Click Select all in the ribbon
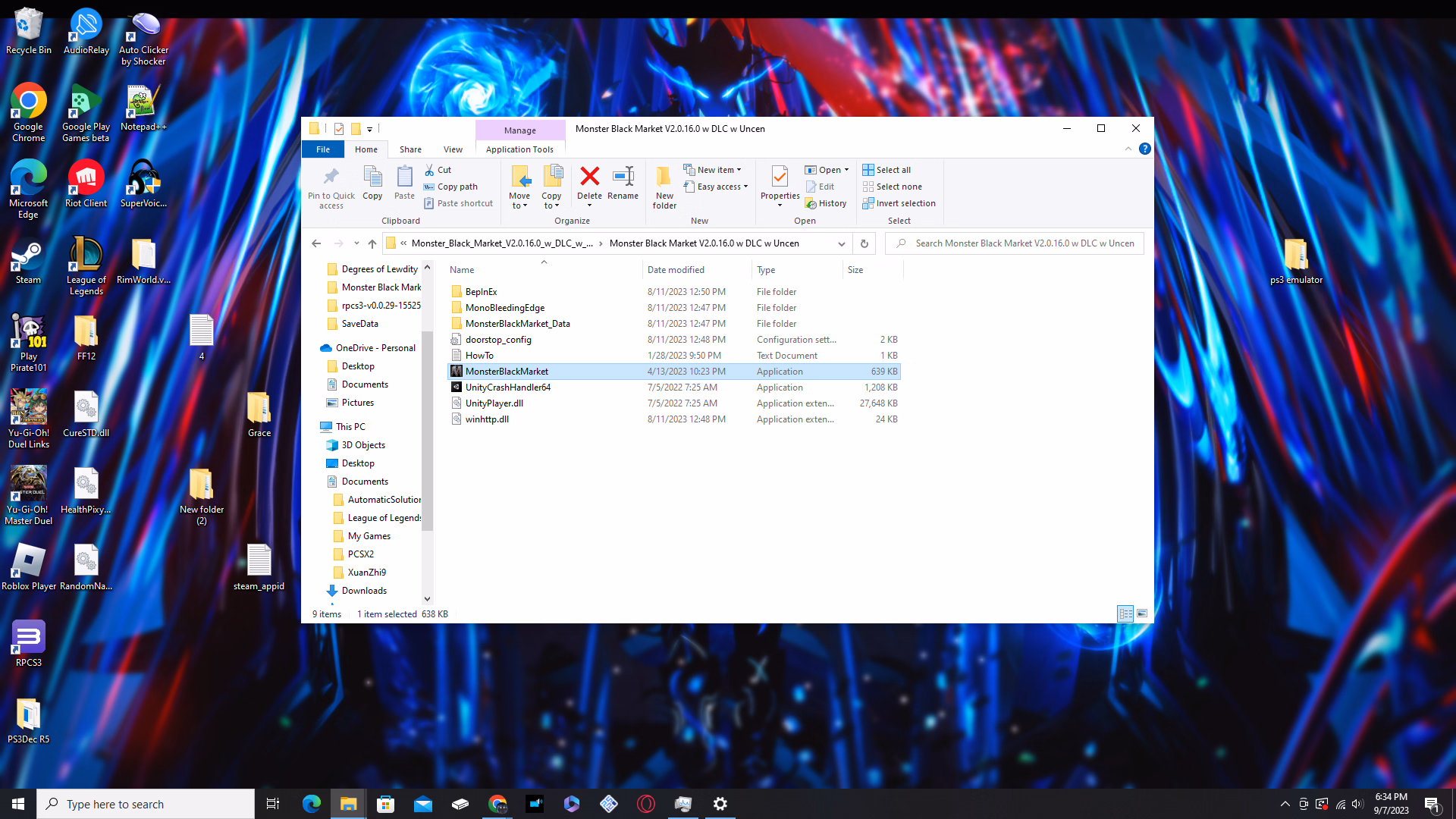The image size is (1456, 819). click(x=886, y=170)
